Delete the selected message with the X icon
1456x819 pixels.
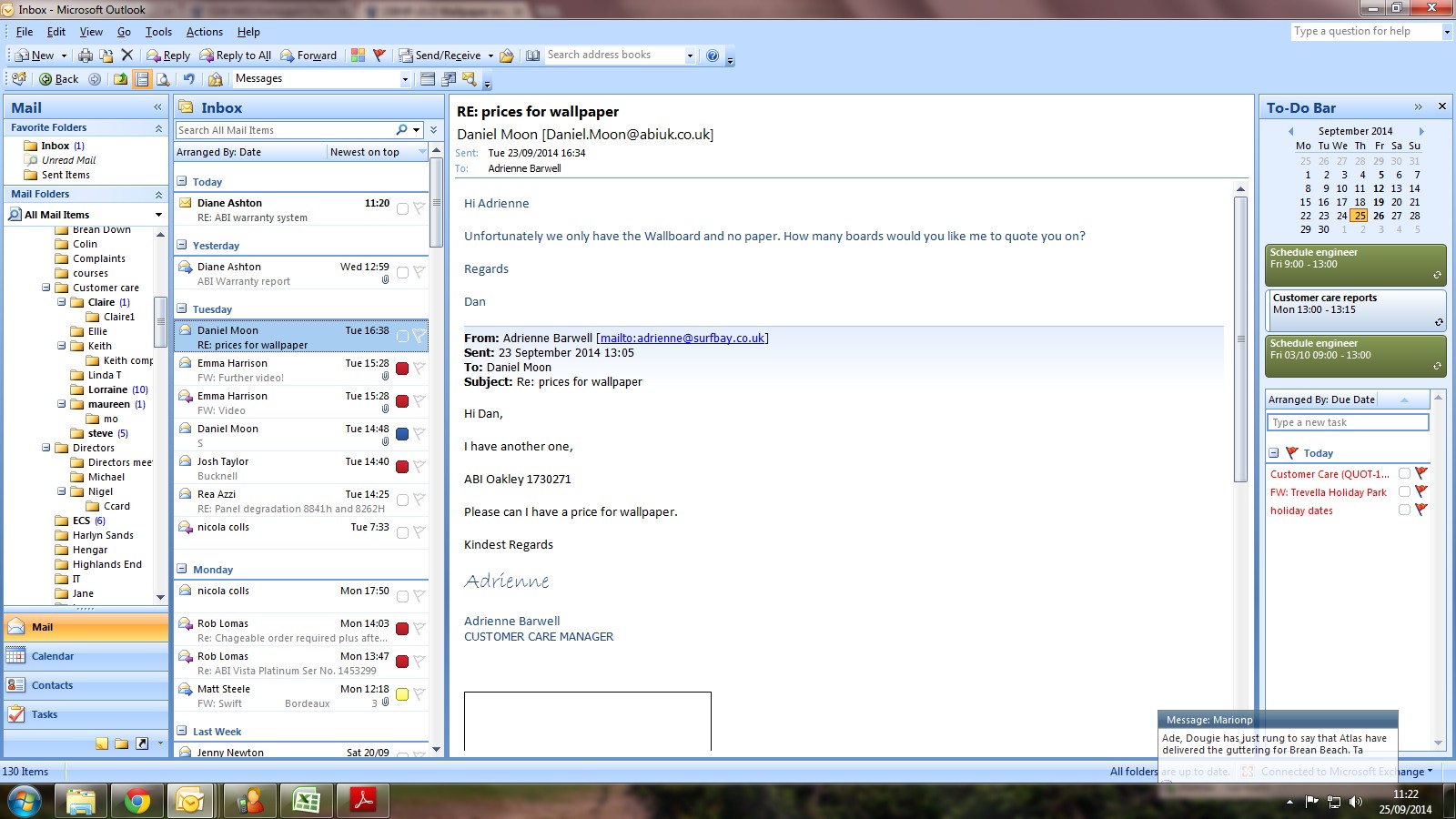click(127, 56)
